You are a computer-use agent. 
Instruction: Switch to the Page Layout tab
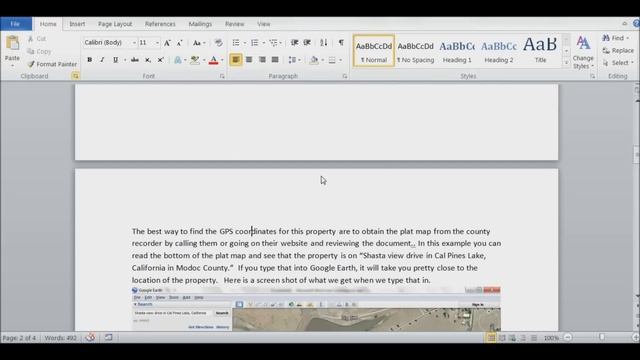[115, 24]
